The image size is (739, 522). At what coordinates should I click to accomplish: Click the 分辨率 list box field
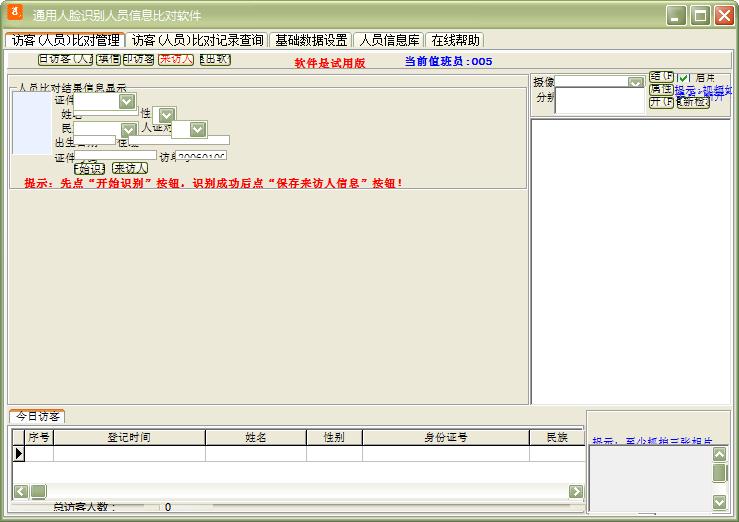click(x=600, y=100)
